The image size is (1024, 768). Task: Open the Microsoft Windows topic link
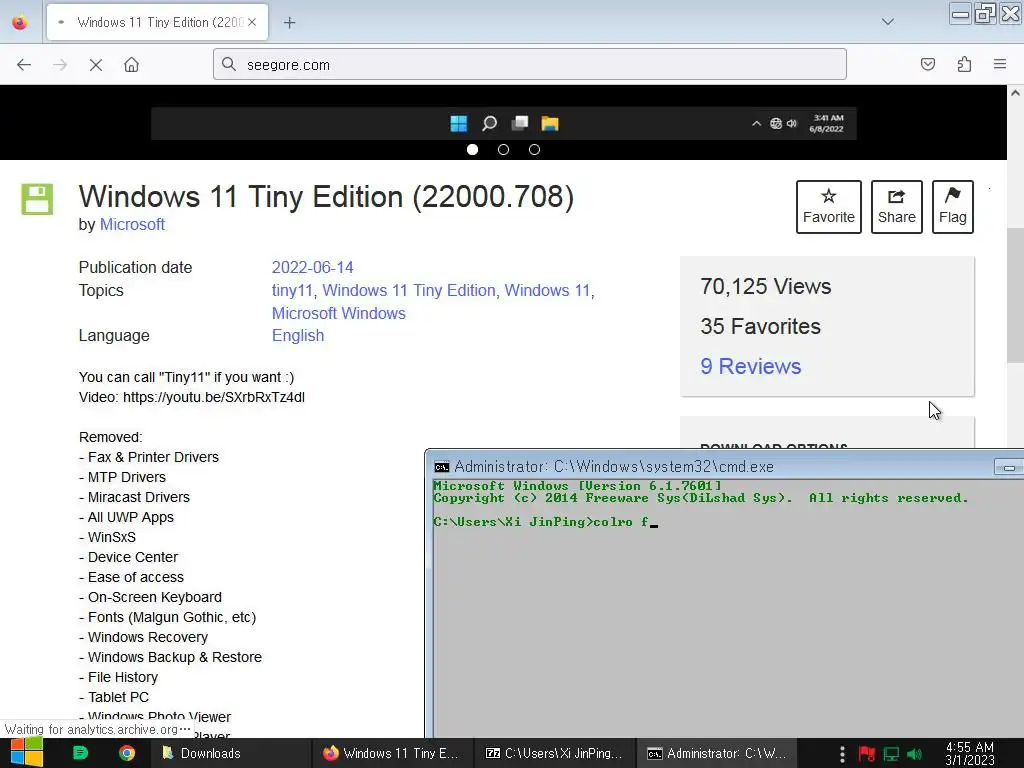pyautogui.click(x=339, y=313)
